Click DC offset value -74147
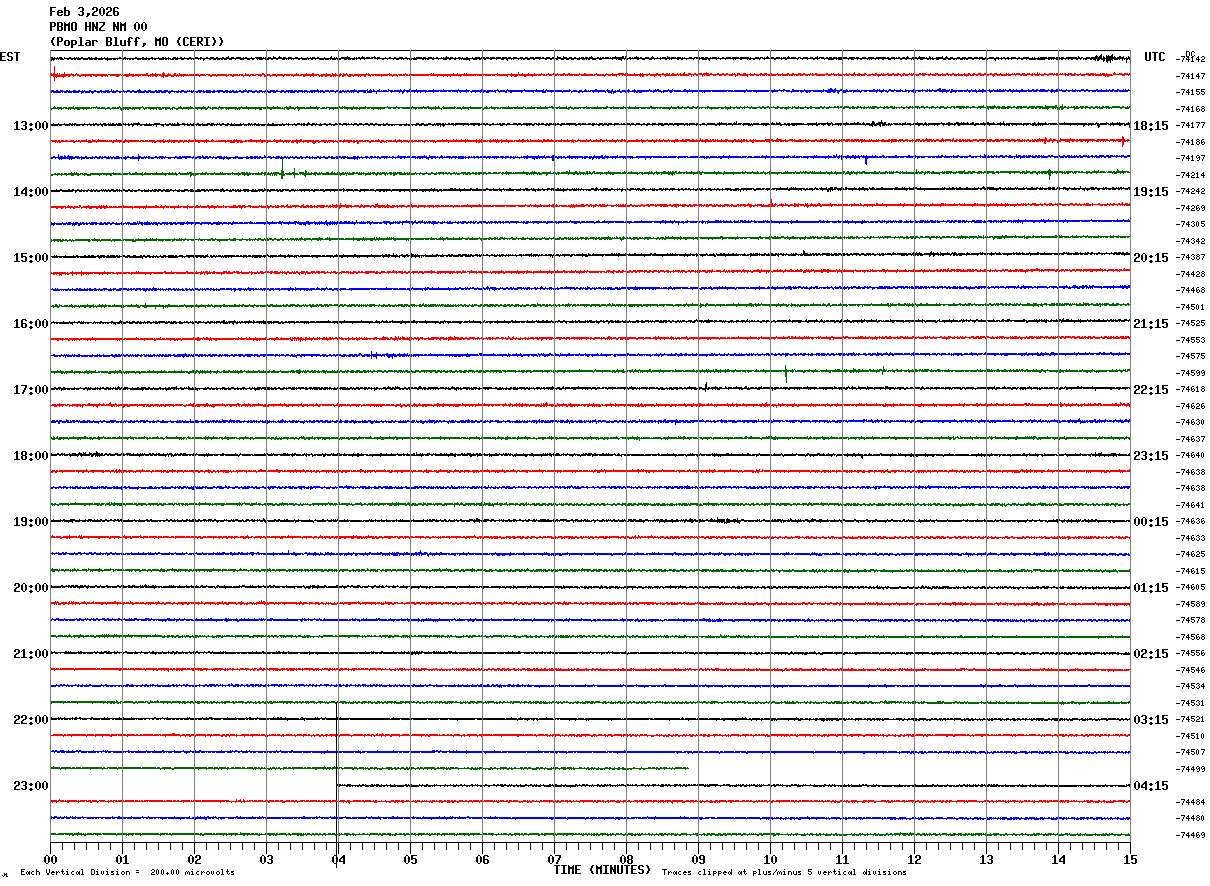 pyautogui.click(x=1191, y=76)
